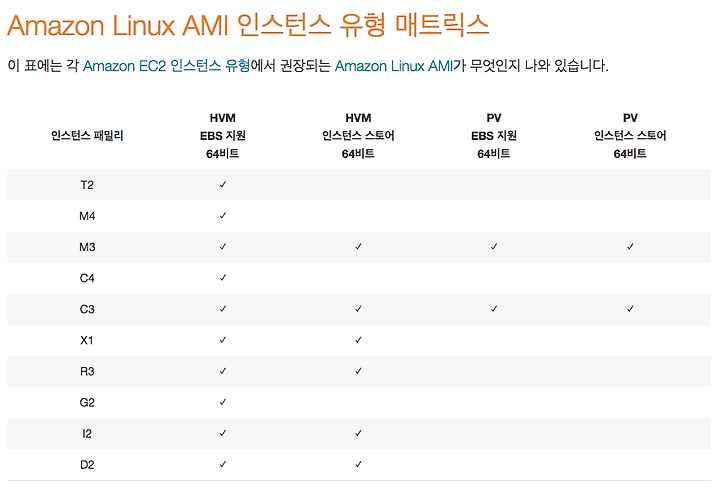The width and height of the screenshot is (720, 490).
Task: Click M3 PV EBS checkmark
Action: [494, 247]
